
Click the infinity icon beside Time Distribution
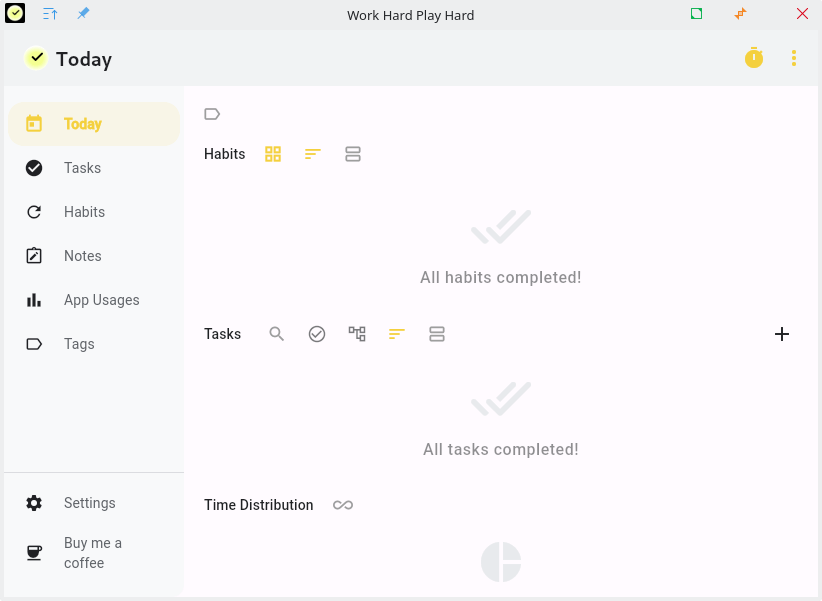coord(343,505)
